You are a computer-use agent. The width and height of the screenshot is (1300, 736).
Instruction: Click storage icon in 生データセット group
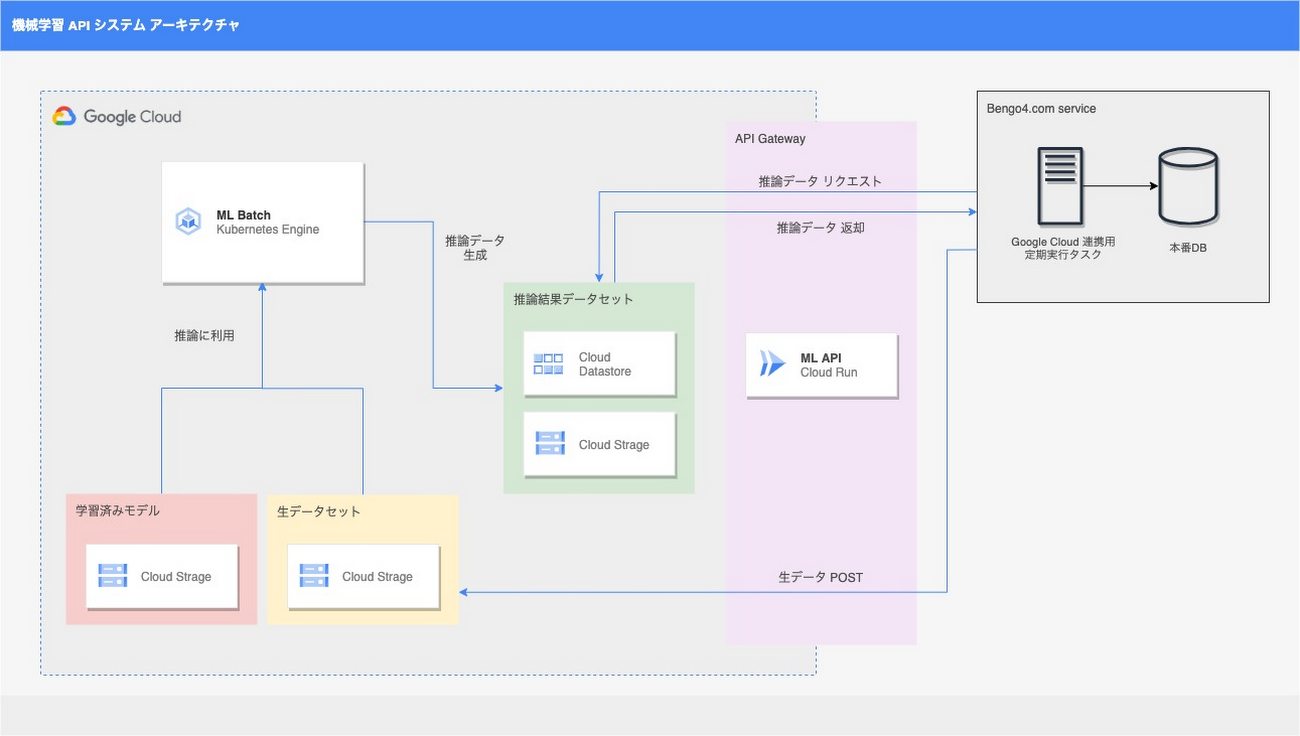point(314,576)
